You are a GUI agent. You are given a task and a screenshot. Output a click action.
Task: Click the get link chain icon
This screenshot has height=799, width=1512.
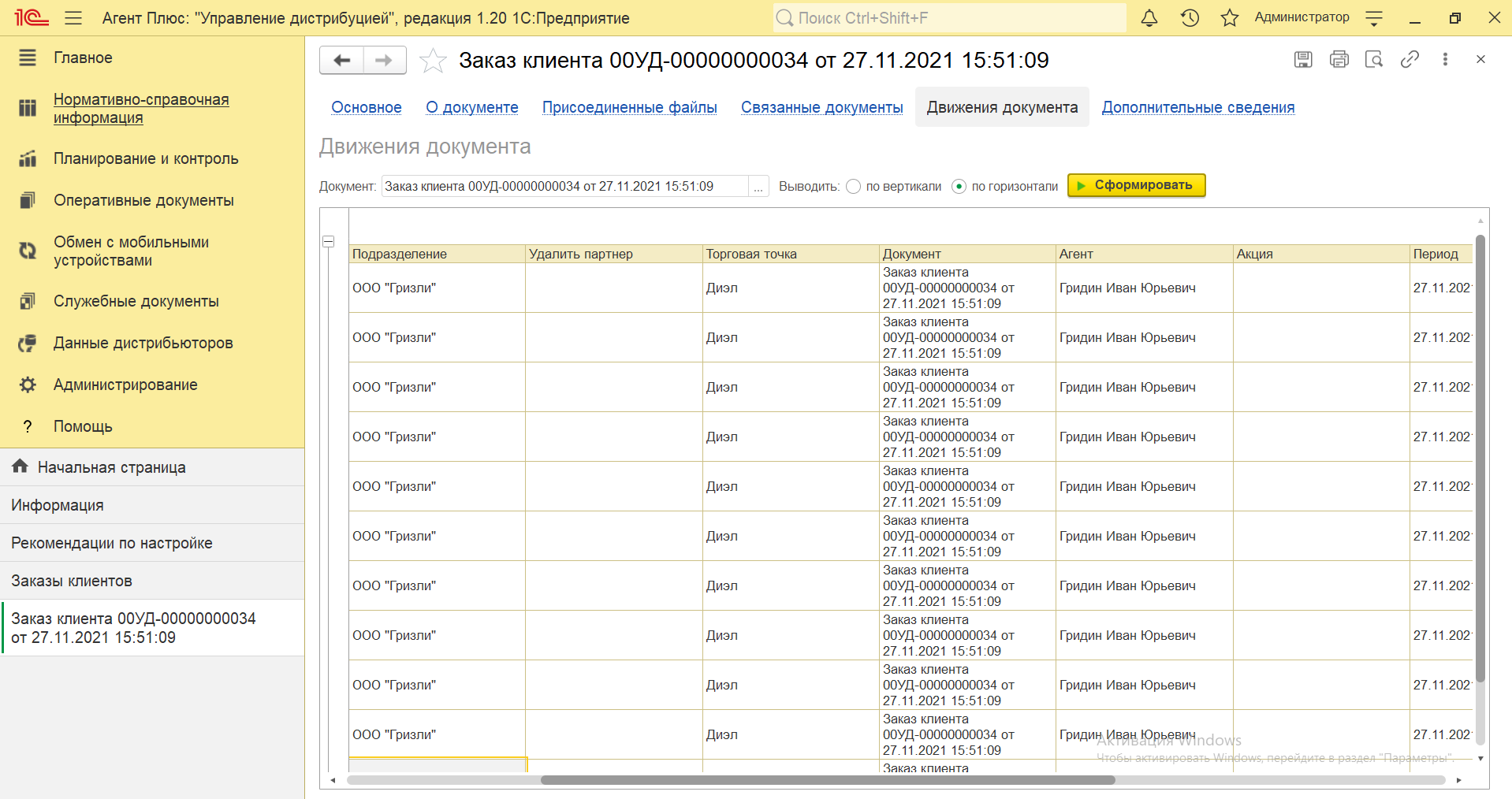tap(1410, 59)
